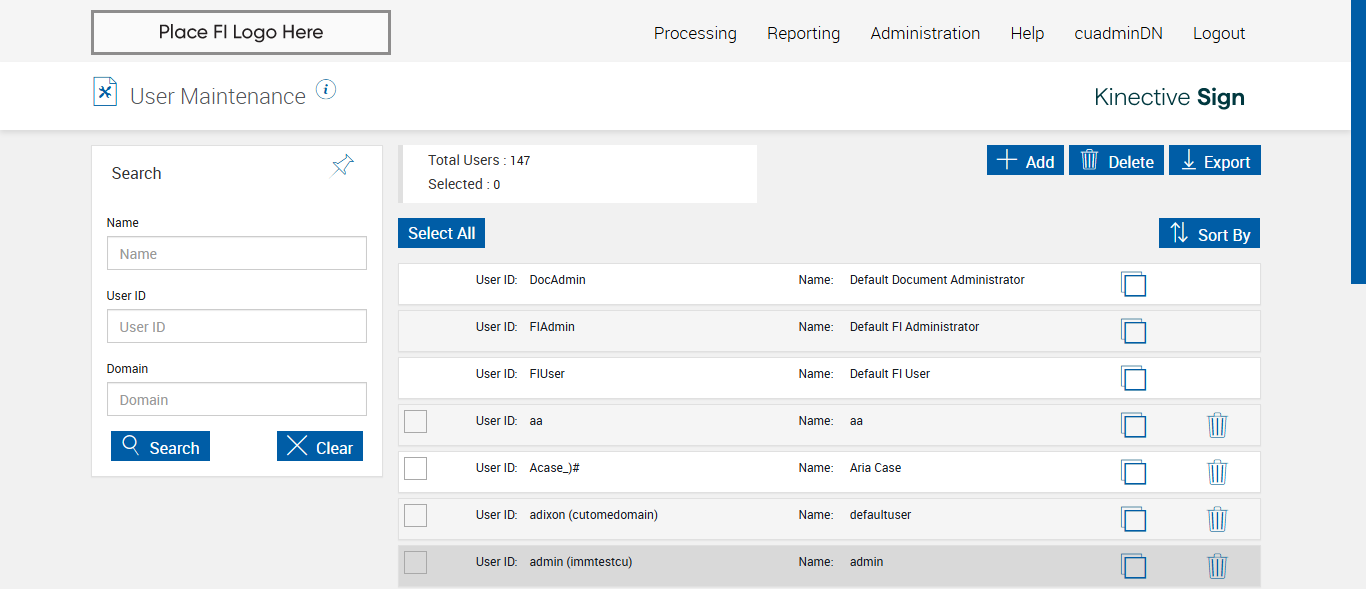
Task: Delete the Aria Case user via trash icon
Action: pyautogui.click(x=1217, y=472)
